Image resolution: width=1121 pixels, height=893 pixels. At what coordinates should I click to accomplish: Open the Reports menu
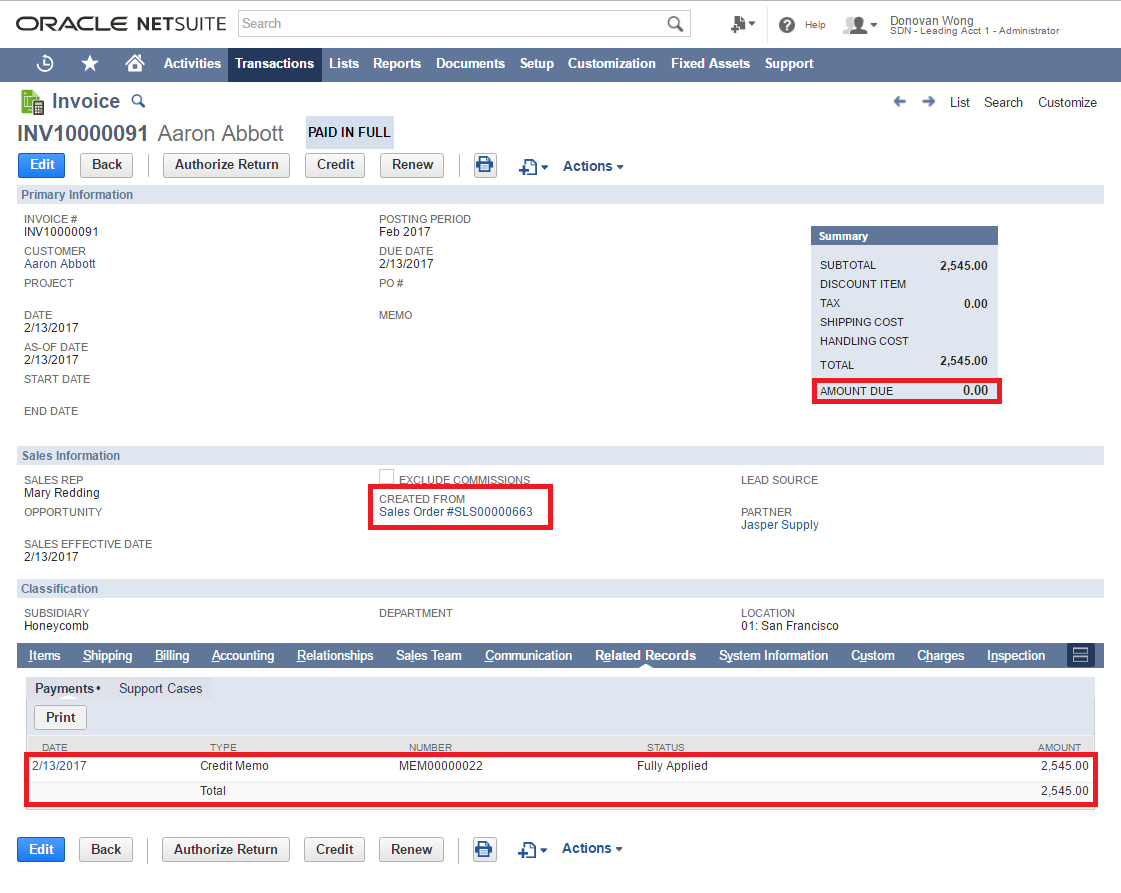coord(397,64)
